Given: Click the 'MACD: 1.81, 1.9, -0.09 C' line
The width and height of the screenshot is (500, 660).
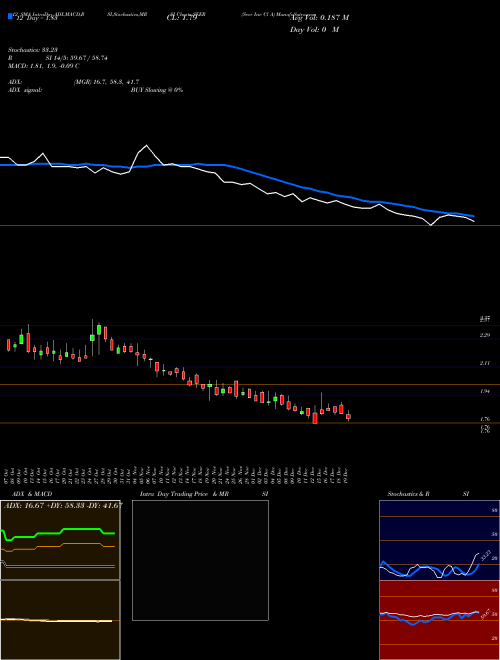Looking at the screenshot, I should pyautogui.click(x=44, y=66).
